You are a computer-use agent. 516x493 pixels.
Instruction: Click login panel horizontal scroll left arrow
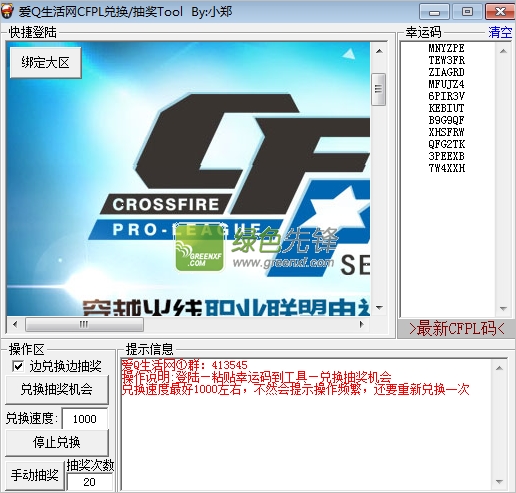click(15, 324)
